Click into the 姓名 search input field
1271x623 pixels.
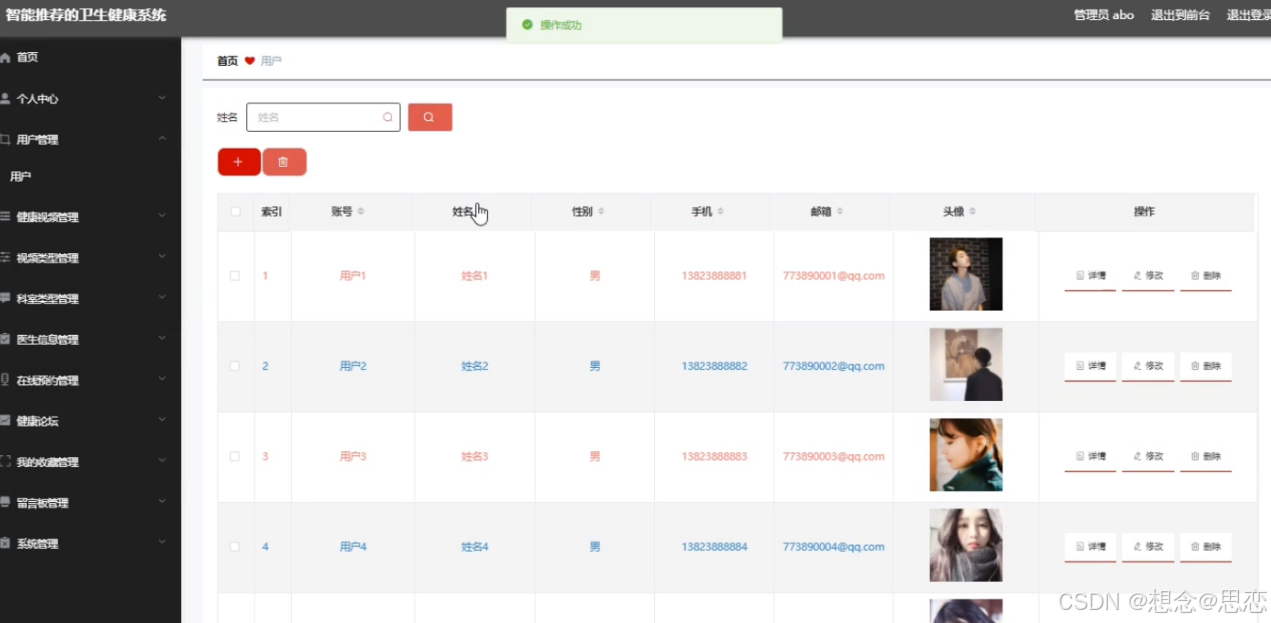pyautogui.click(x=323, y=117)
